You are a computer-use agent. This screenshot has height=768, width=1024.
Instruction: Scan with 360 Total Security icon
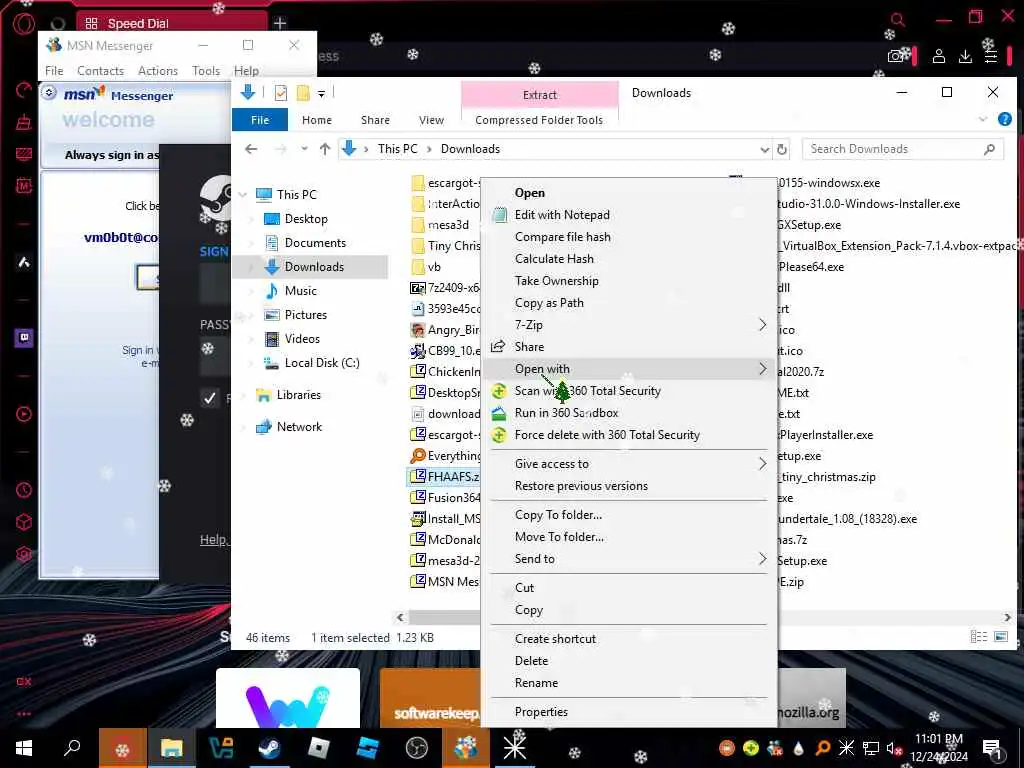(499, 391)
